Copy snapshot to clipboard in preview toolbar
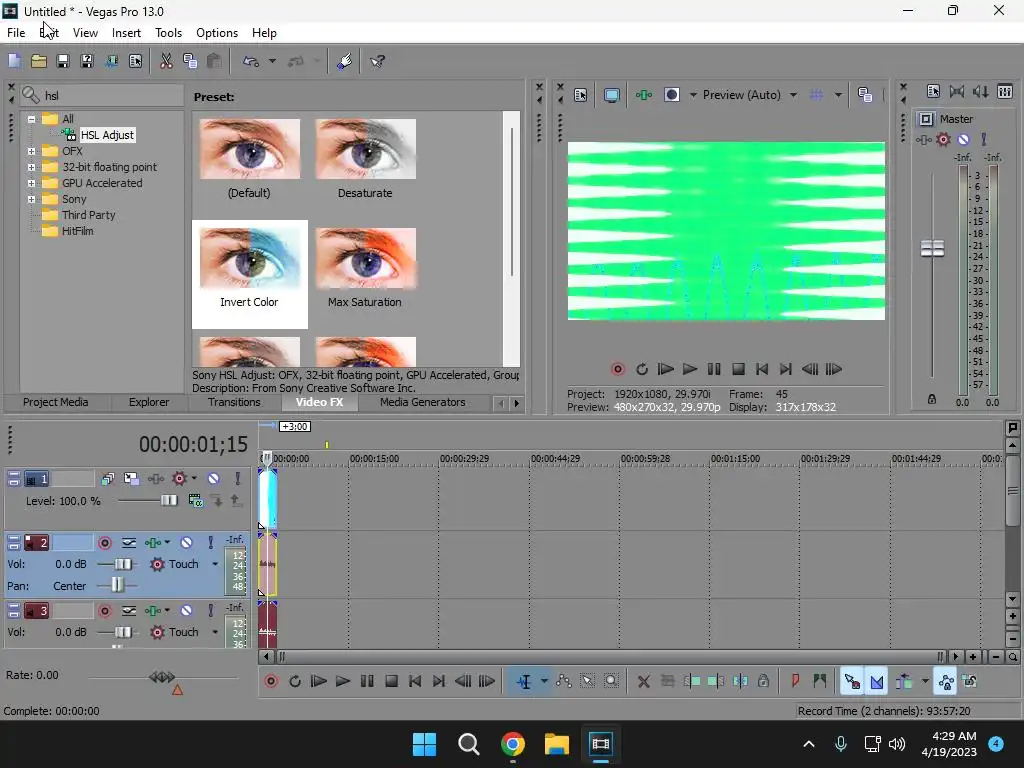Viewport: 1024px width, 768px height. (865, 95)
